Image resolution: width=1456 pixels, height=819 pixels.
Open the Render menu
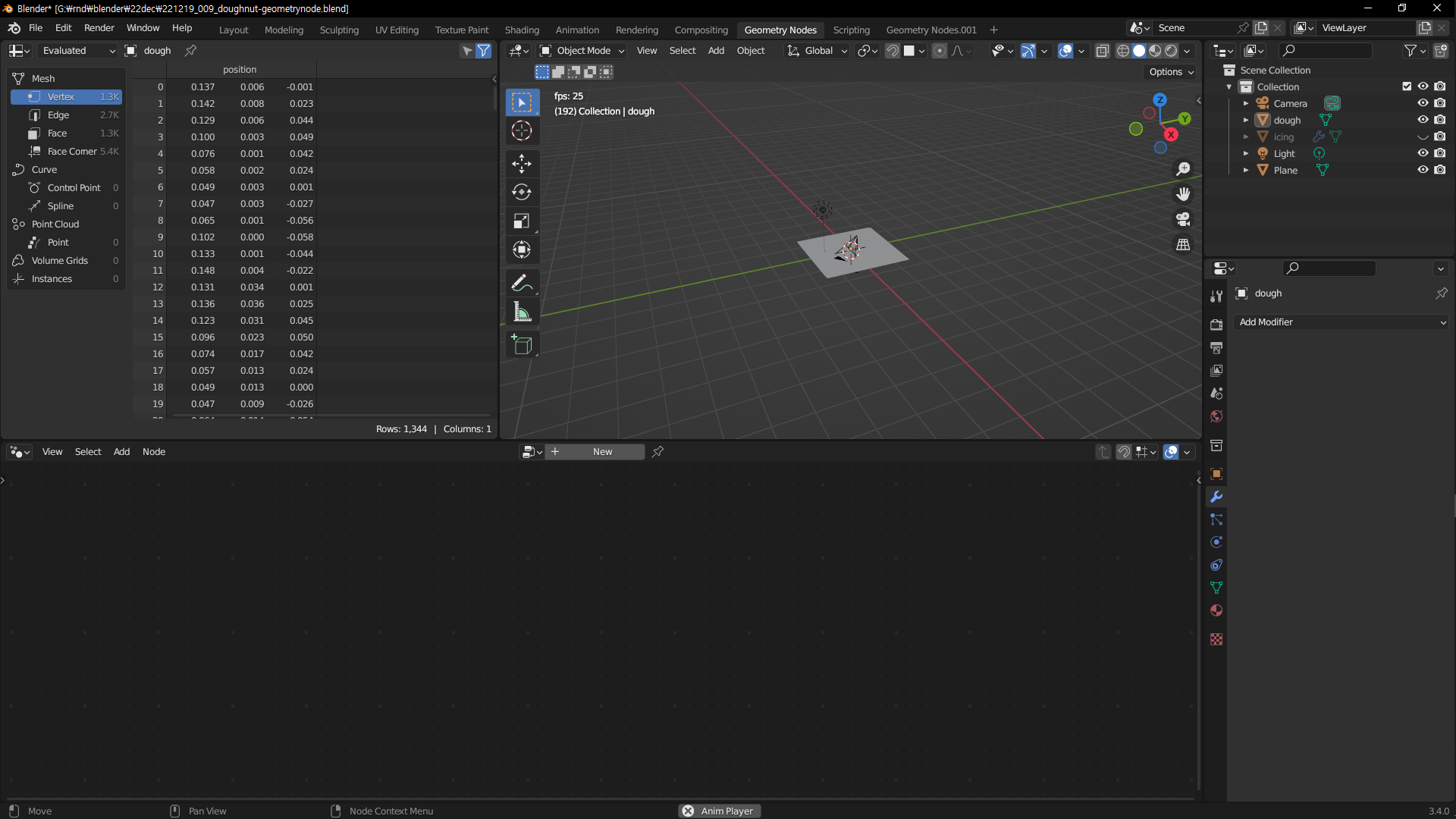(99, 28)
